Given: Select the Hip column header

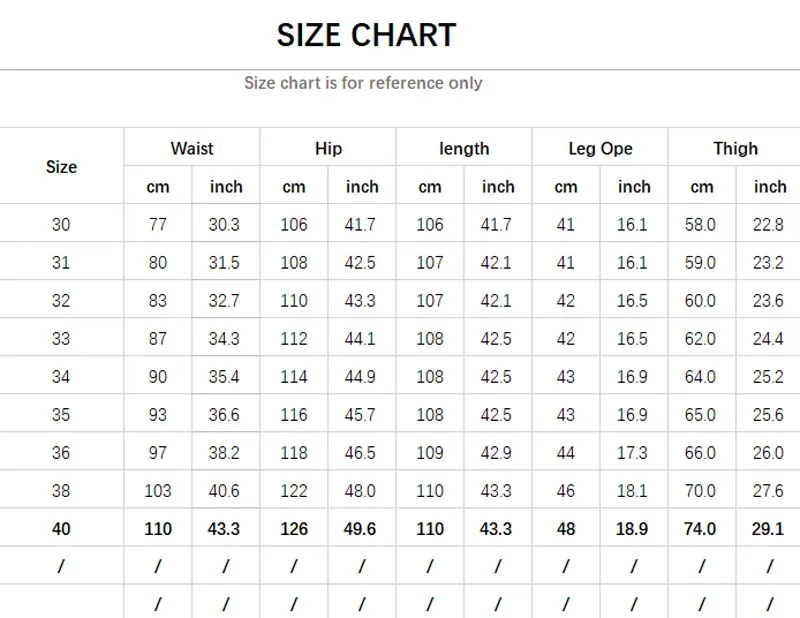Looking at the screenshot, I should pos(328,148).
